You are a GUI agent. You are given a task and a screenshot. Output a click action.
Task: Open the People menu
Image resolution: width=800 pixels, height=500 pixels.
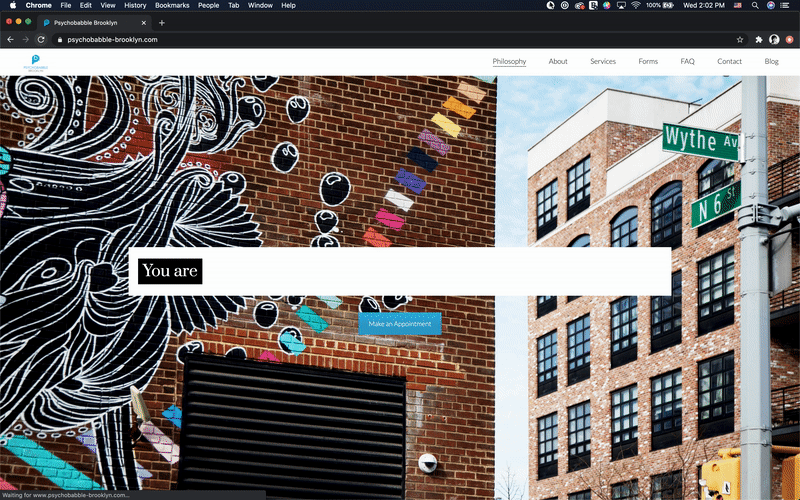tap(208, 5)
